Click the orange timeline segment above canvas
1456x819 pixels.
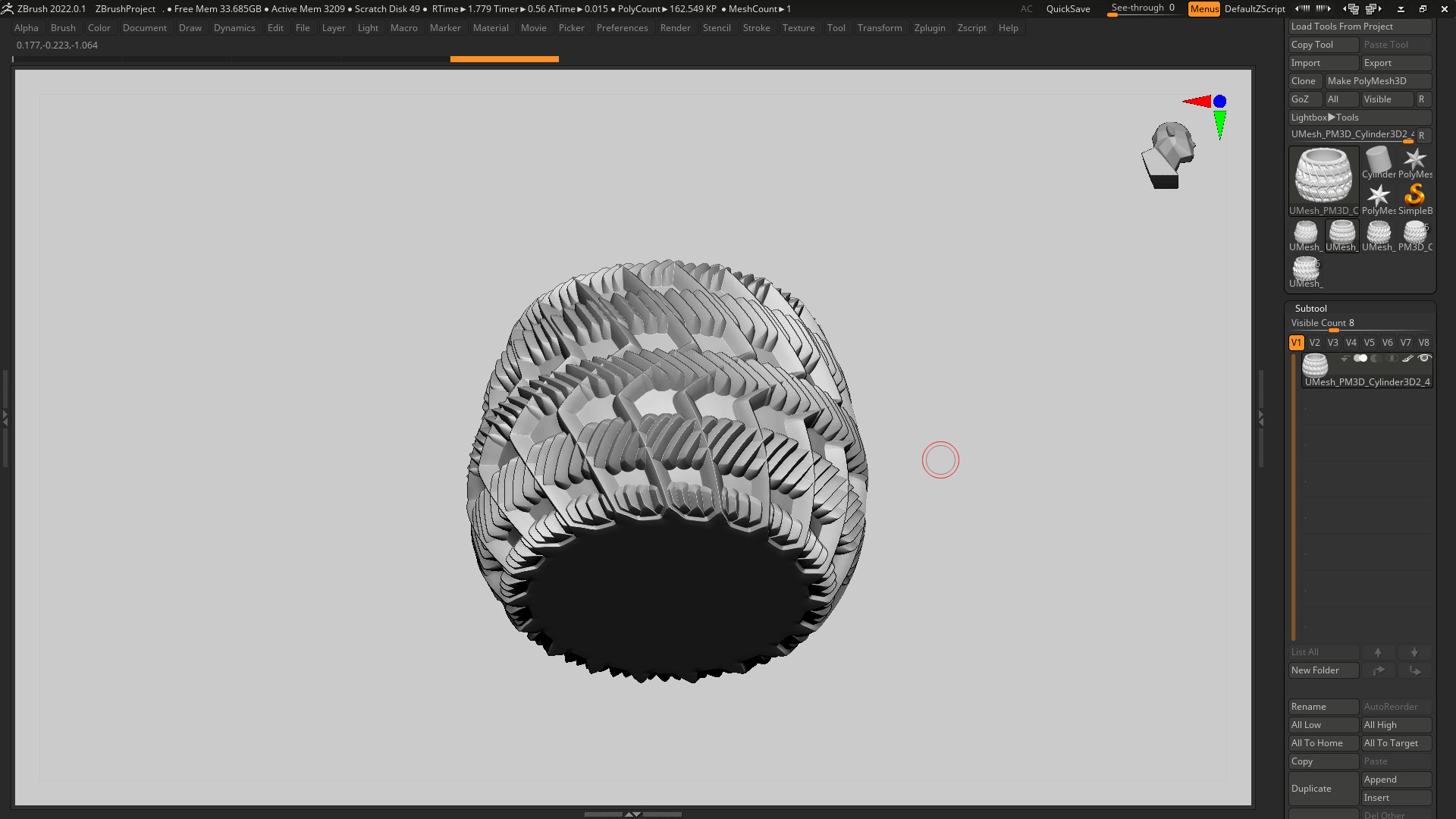tap(504, 59)
